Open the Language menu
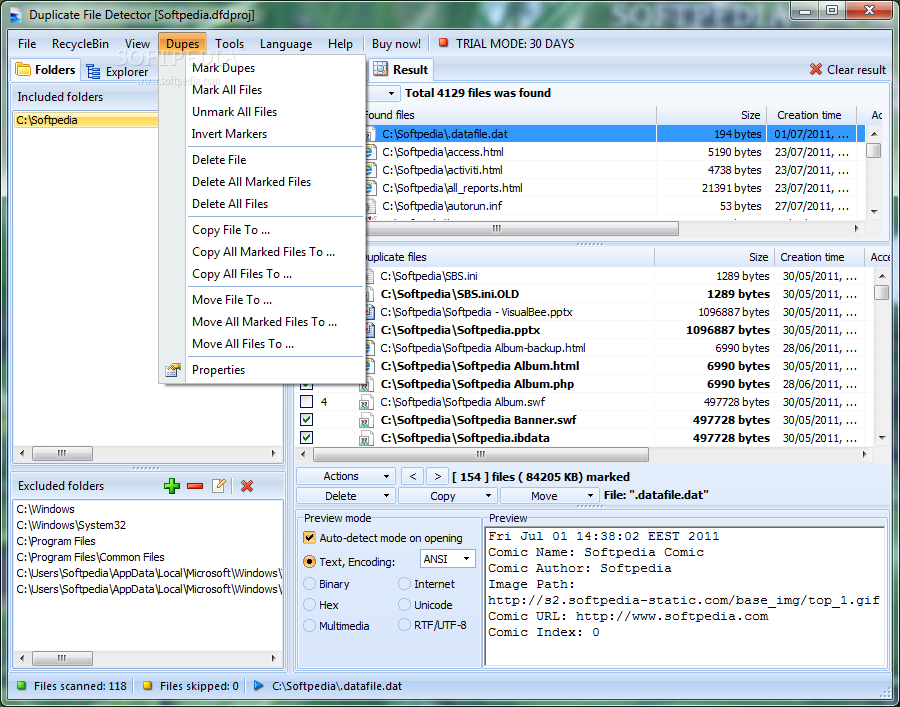900x707 pixels. (286, 44)
